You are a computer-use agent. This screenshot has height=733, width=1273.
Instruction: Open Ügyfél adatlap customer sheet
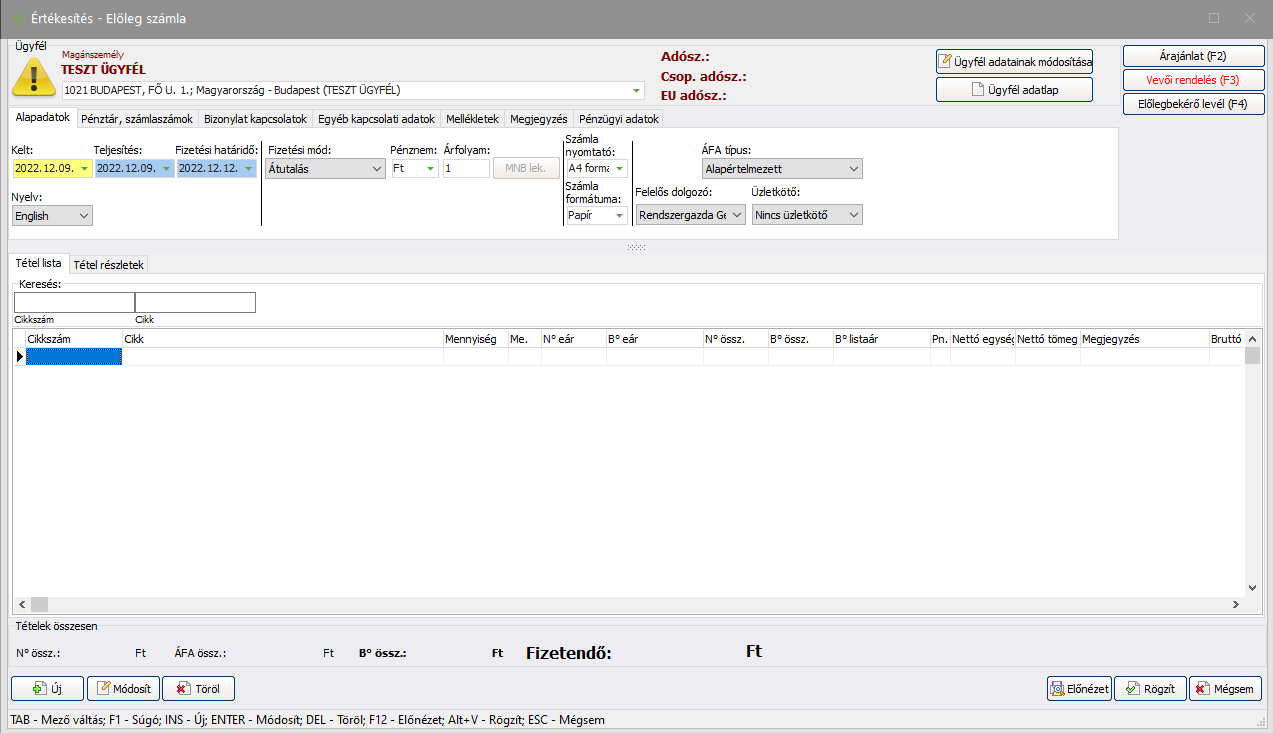[1014, 90]
